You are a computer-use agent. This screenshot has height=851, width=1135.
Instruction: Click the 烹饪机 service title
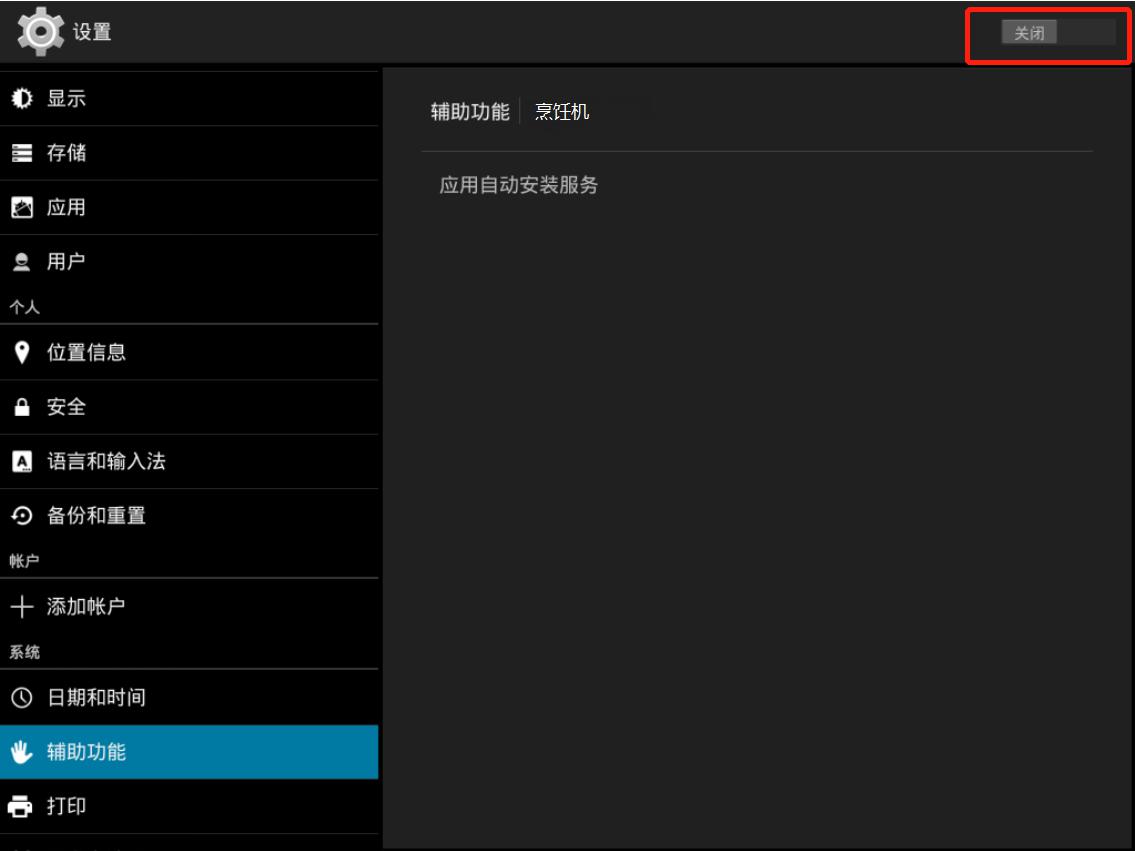562,111
